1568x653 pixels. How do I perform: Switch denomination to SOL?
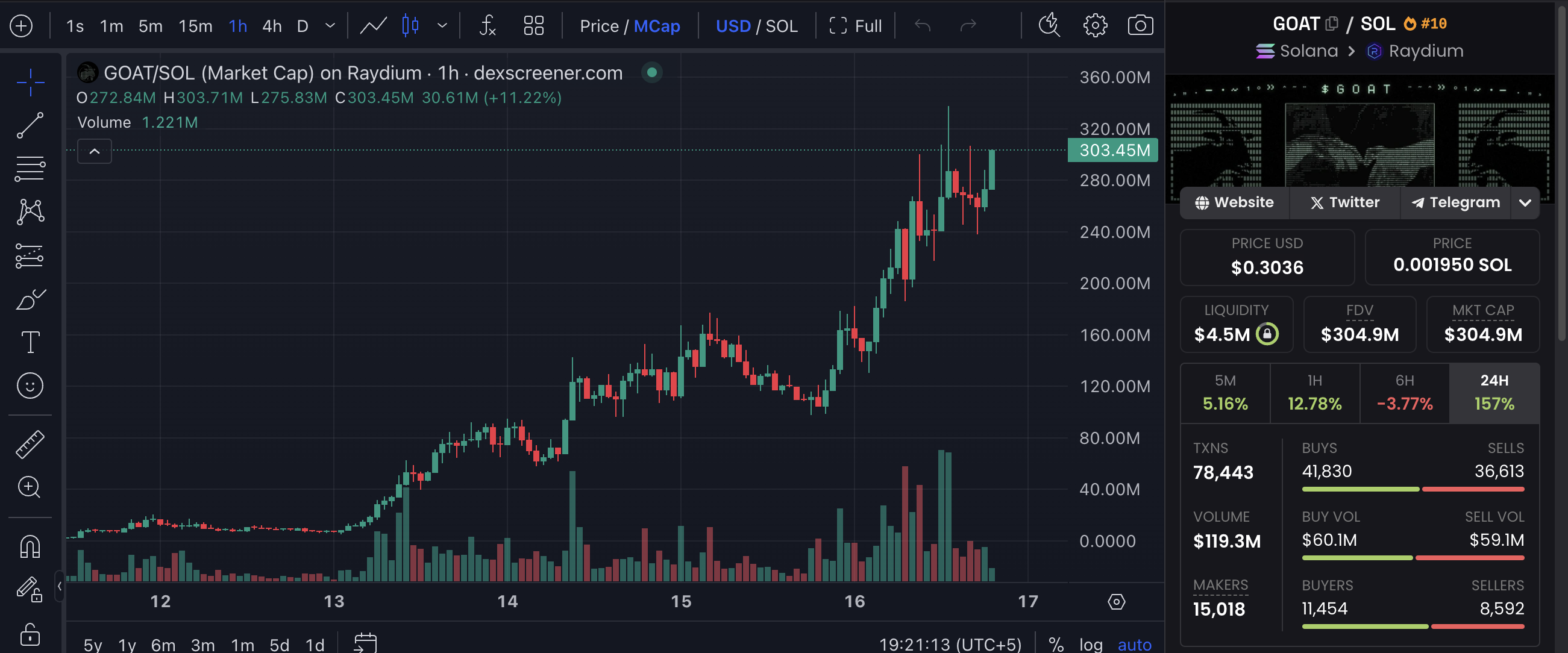tap(781, 25)
